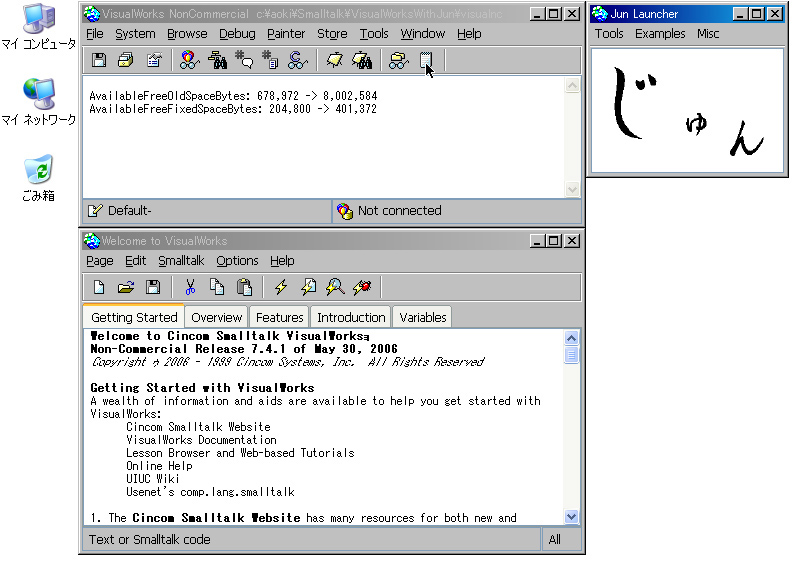Open the Window menu
The image size is (806, 588).
423,34
